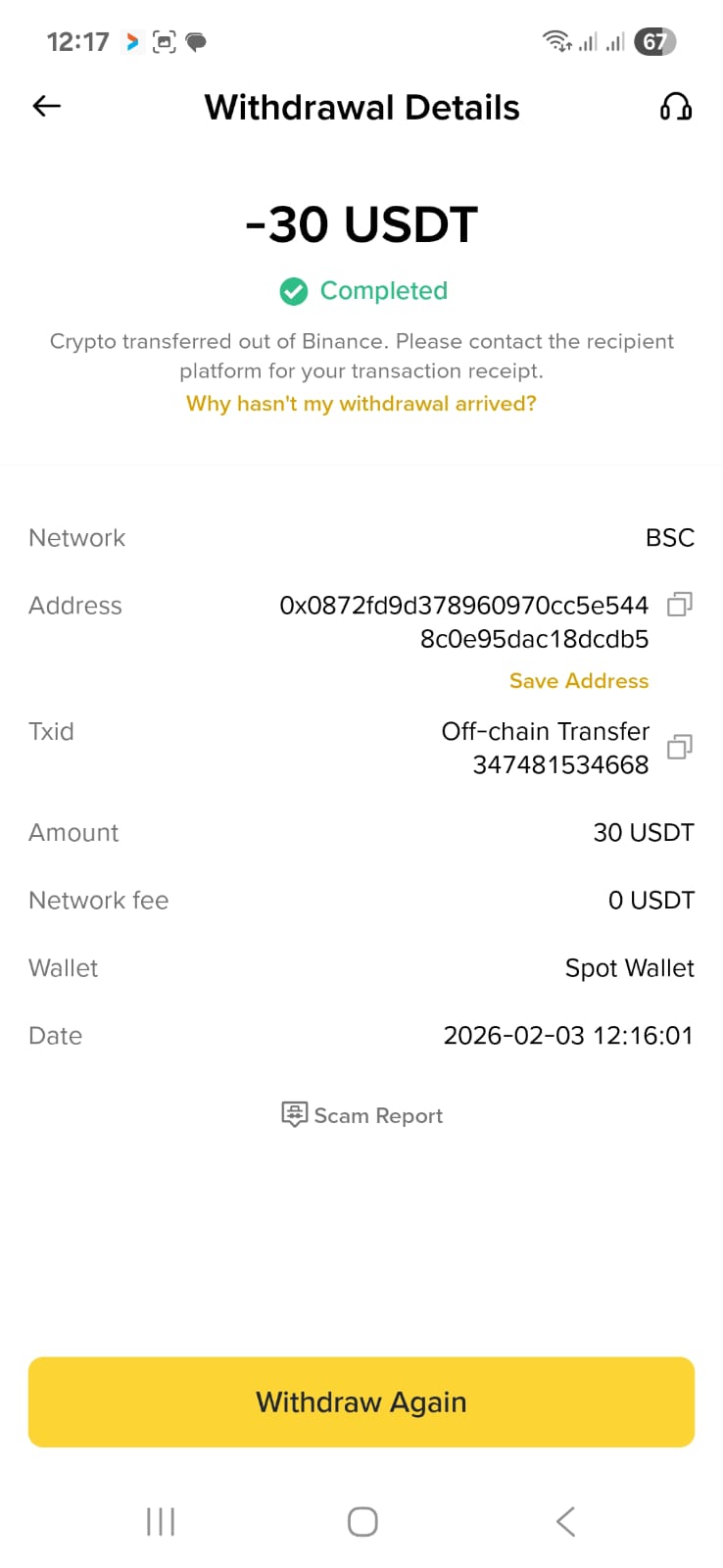
Task: Tap battery indicator in status bar
Action: pyautogui.click(x=654, y=41)
